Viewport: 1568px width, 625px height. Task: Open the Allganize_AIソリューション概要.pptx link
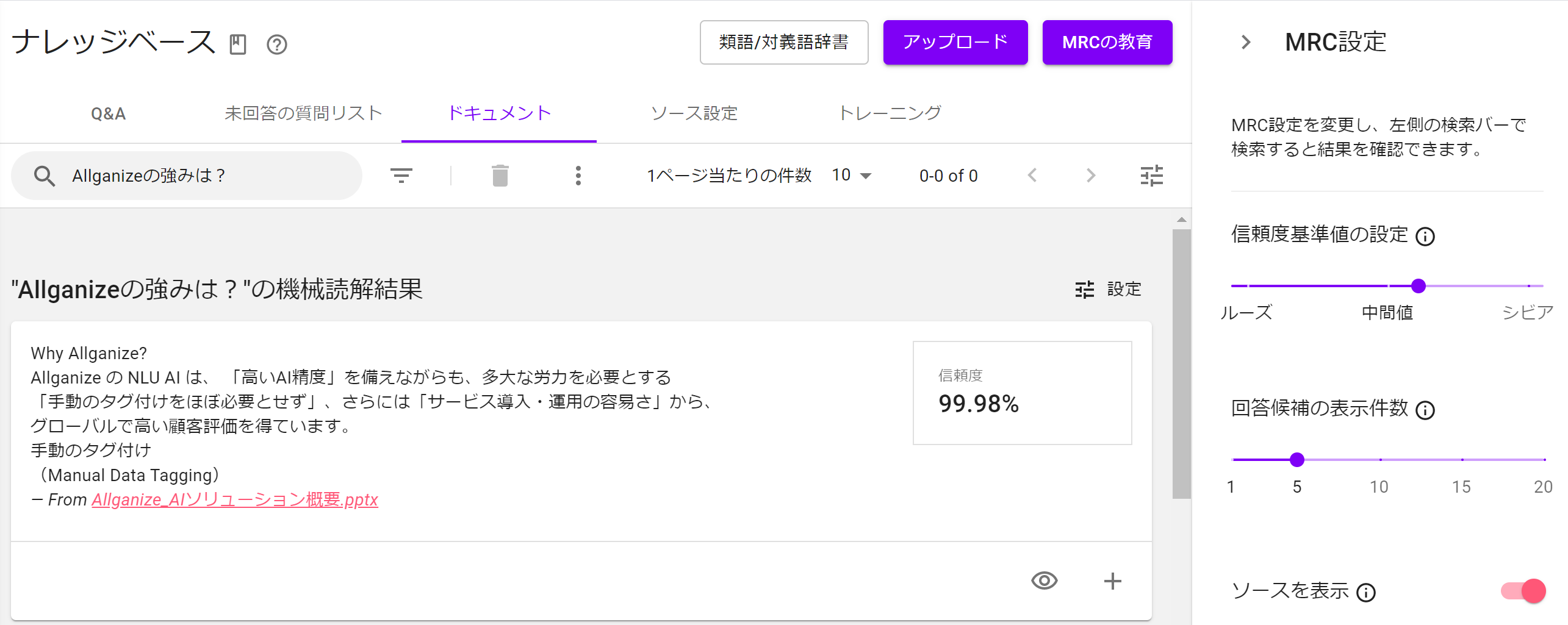(235, 500)
